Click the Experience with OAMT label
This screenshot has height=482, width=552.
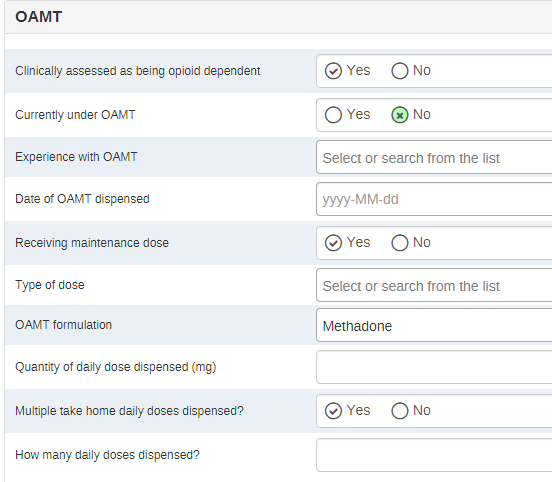(x=76, y=157)
